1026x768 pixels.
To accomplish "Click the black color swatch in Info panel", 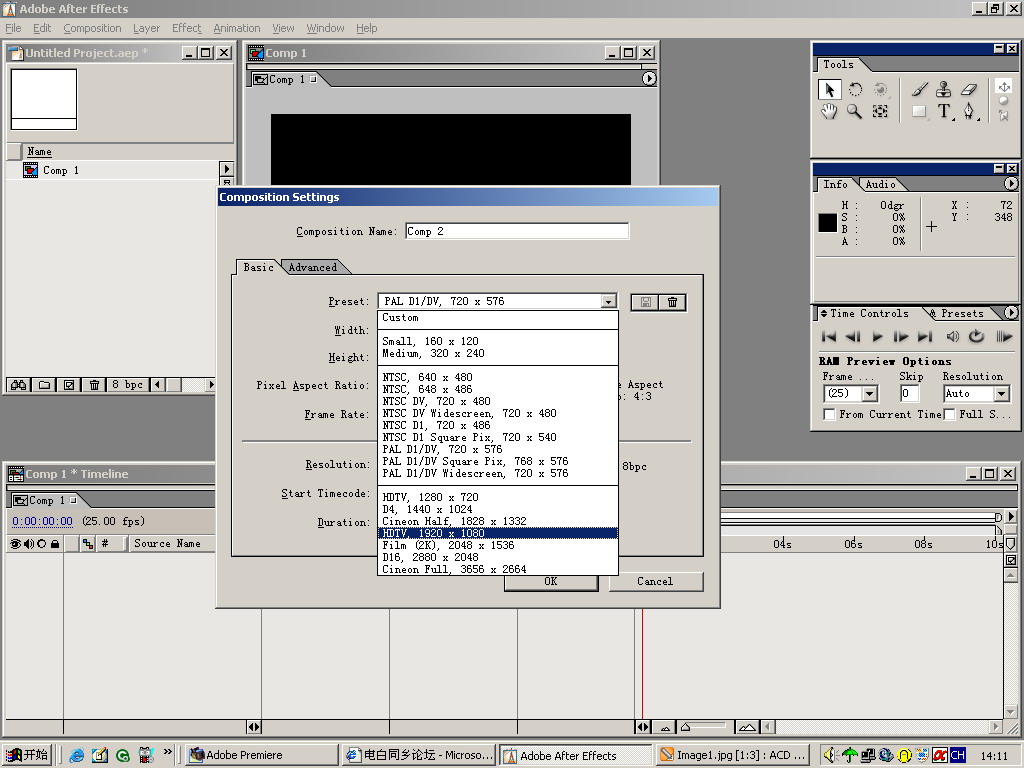I will (827, 223).
